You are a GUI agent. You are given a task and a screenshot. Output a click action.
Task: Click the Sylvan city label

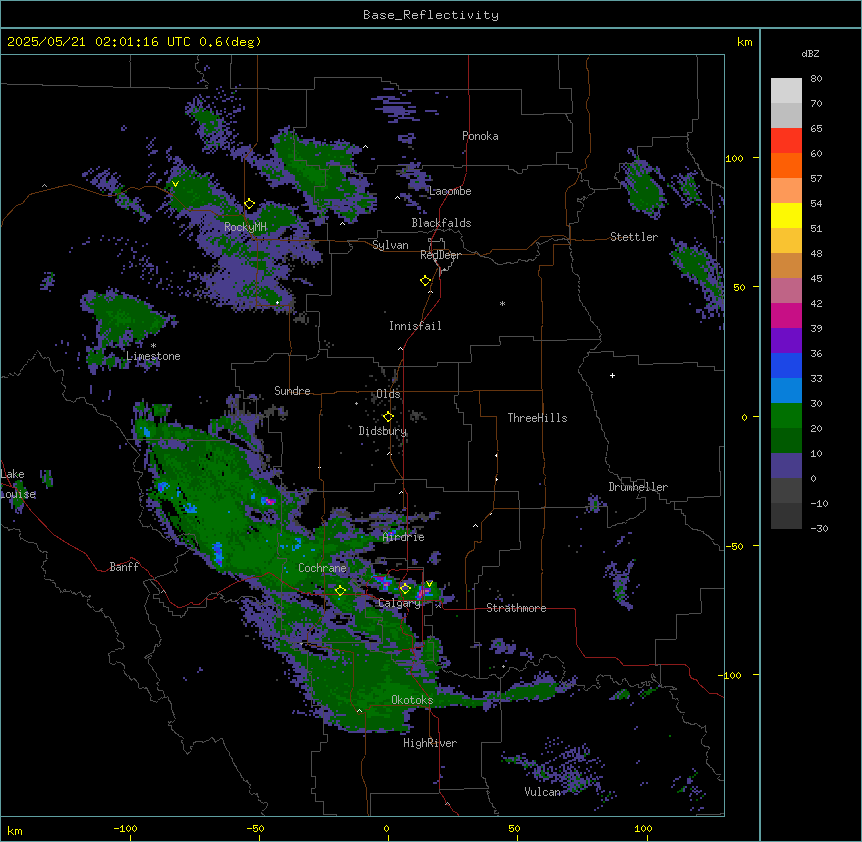coord(390,245)
